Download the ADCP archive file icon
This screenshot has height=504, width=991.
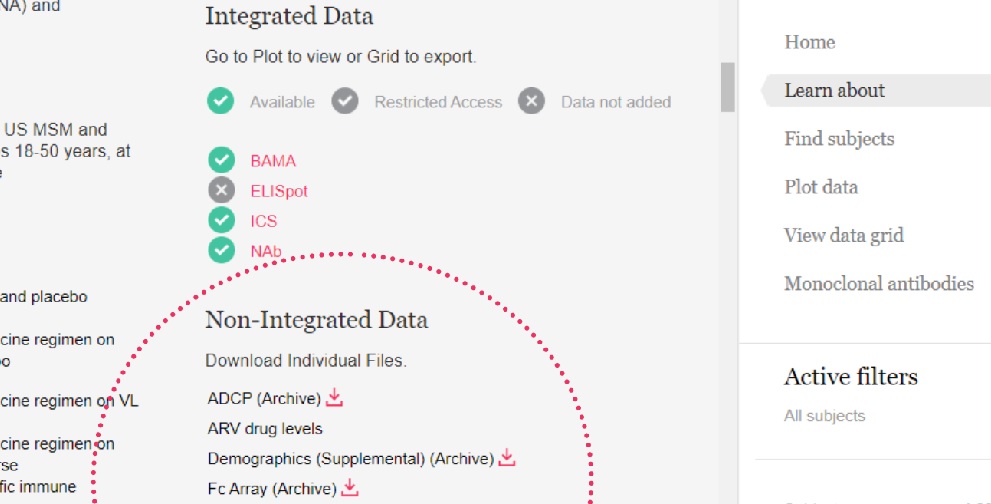334,398
